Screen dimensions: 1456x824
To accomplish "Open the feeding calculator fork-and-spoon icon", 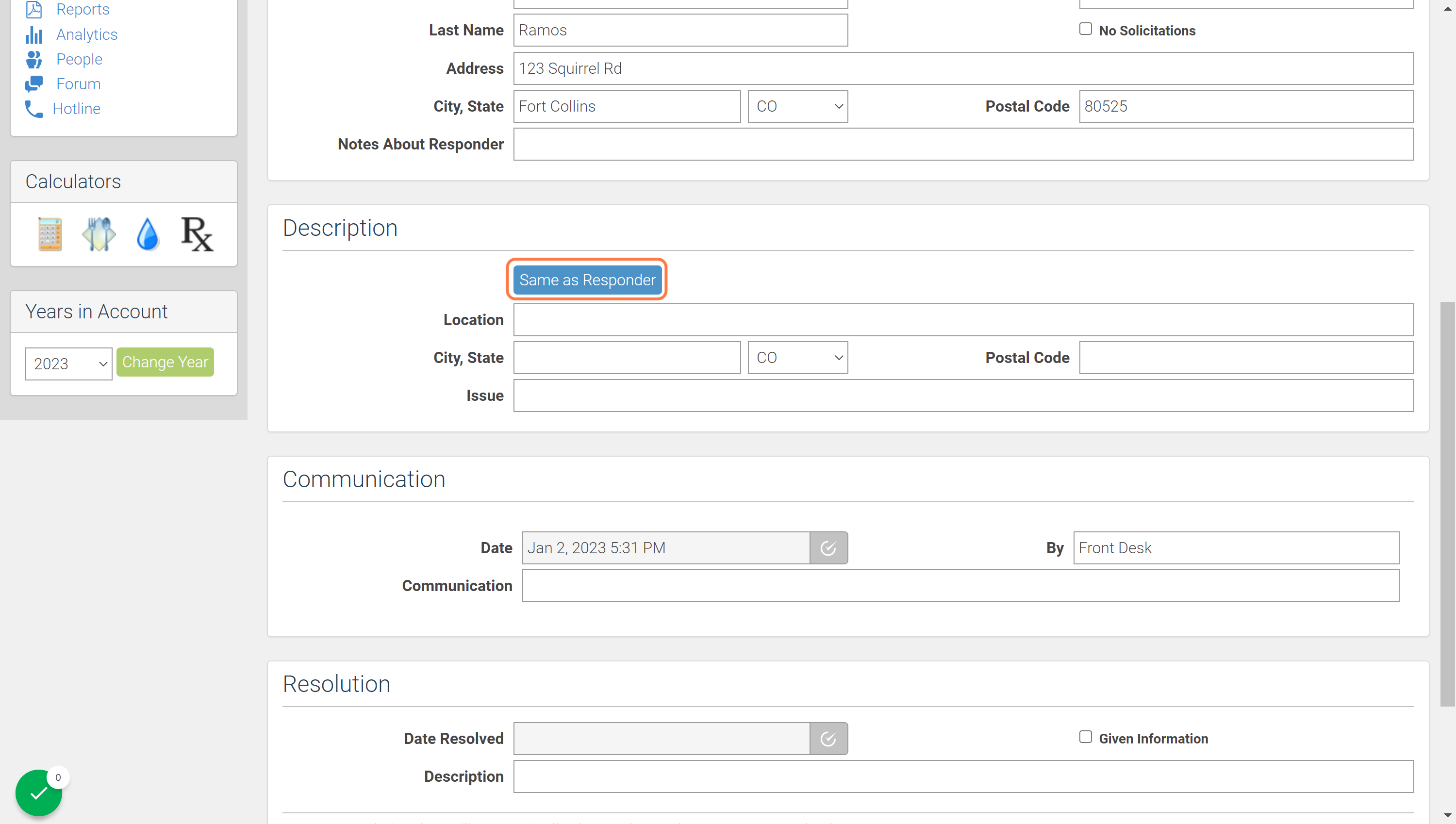I will [x=99, y=234].
